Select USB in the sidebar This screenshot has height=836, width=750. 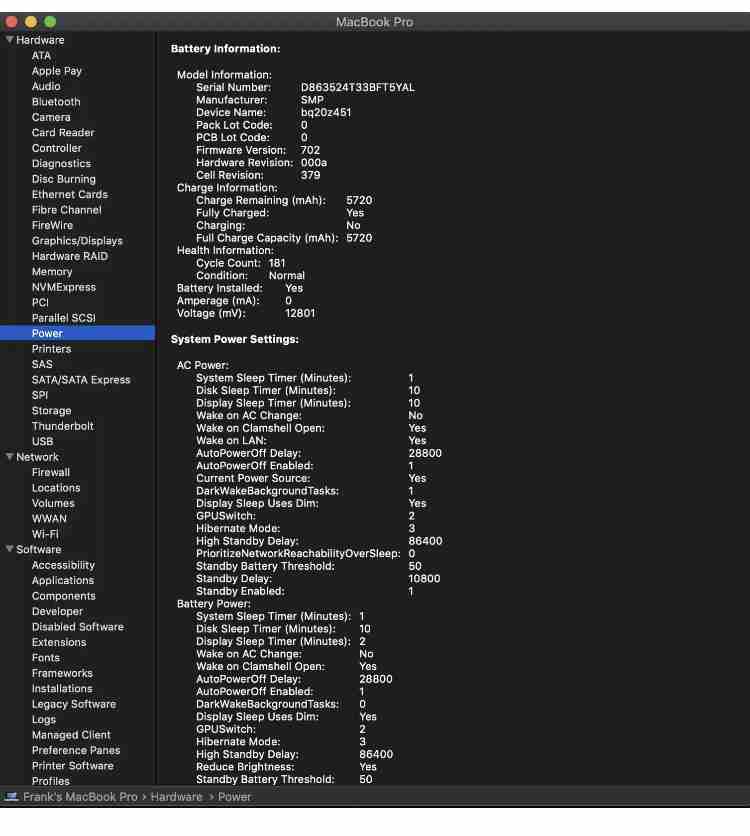point(42,441)
